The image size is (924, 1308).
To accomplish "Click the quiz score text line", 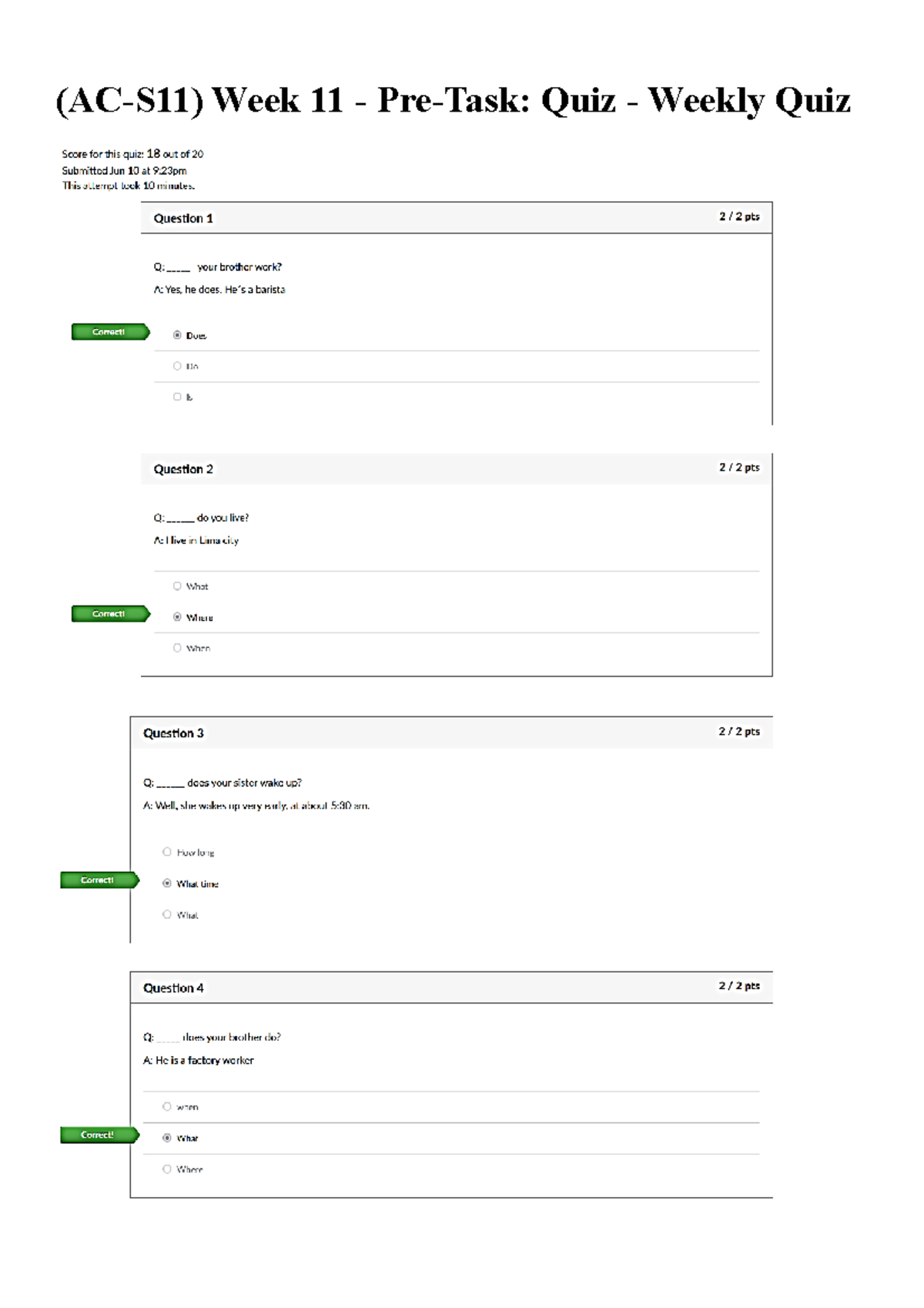I will pyautogui.click(x=132, y=154).
